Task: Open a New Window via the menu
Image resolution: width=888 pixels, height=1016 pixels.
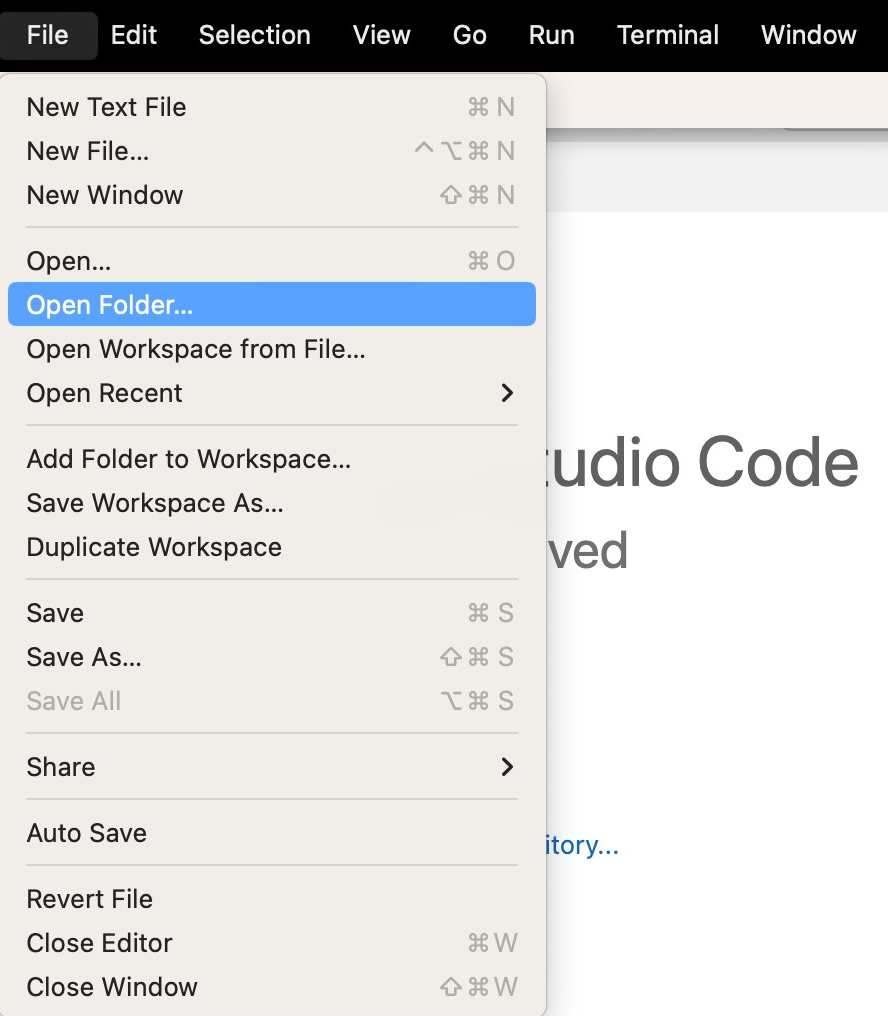Action: (x=105, y=195)
